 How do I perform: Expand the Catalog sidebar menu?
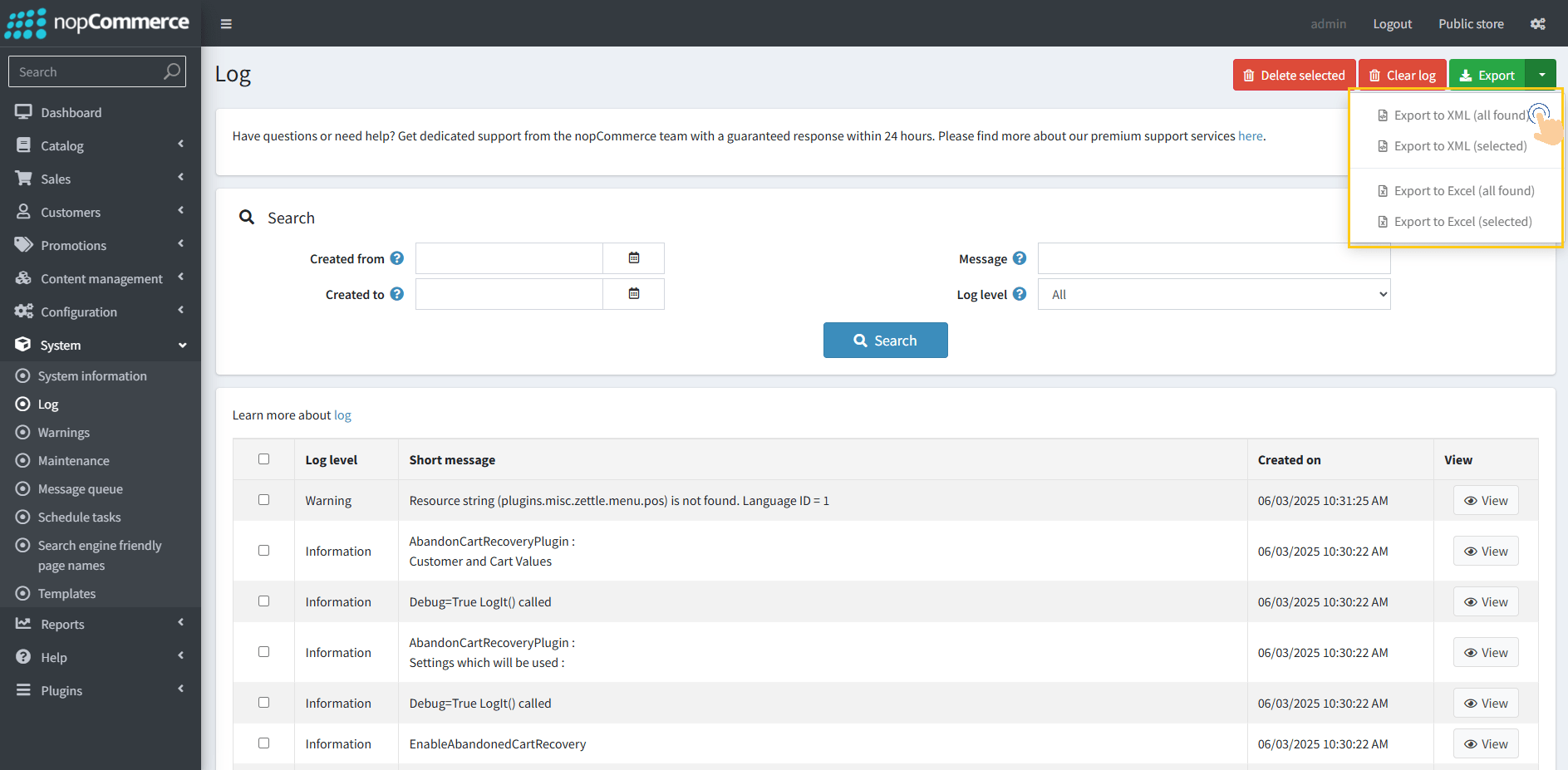click(x=100, y=145)
